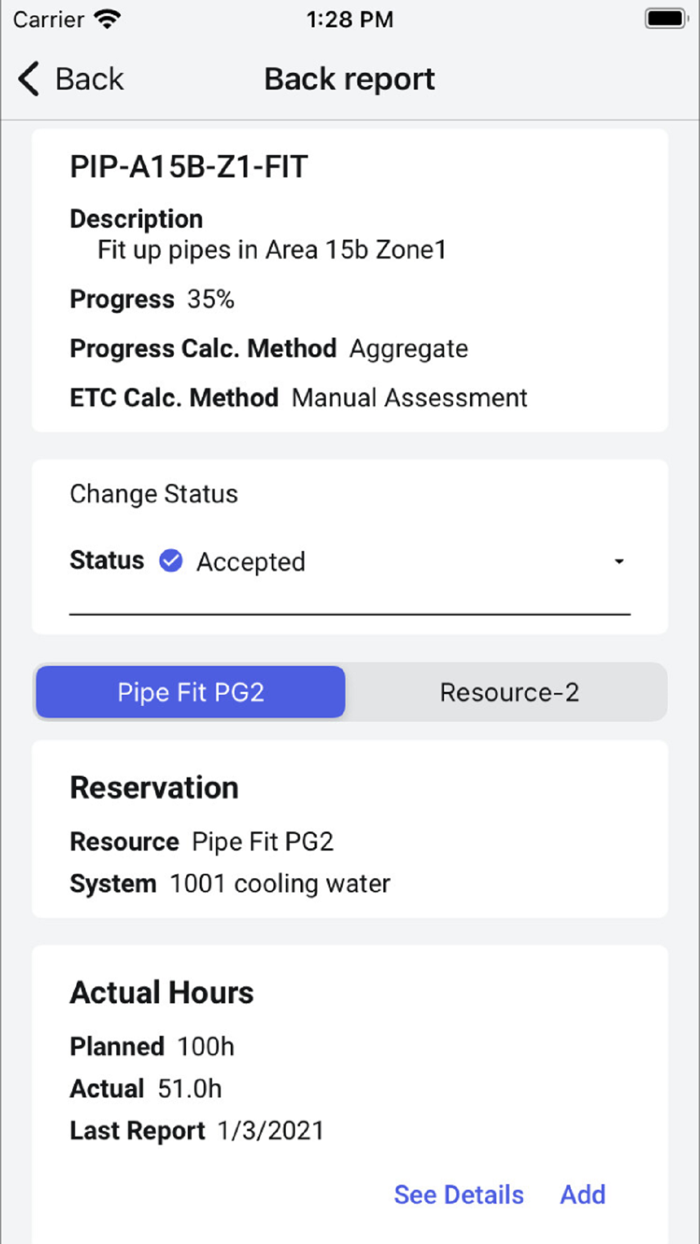
Task: Tap the Progress 35% value
Action: pos(211,299)
